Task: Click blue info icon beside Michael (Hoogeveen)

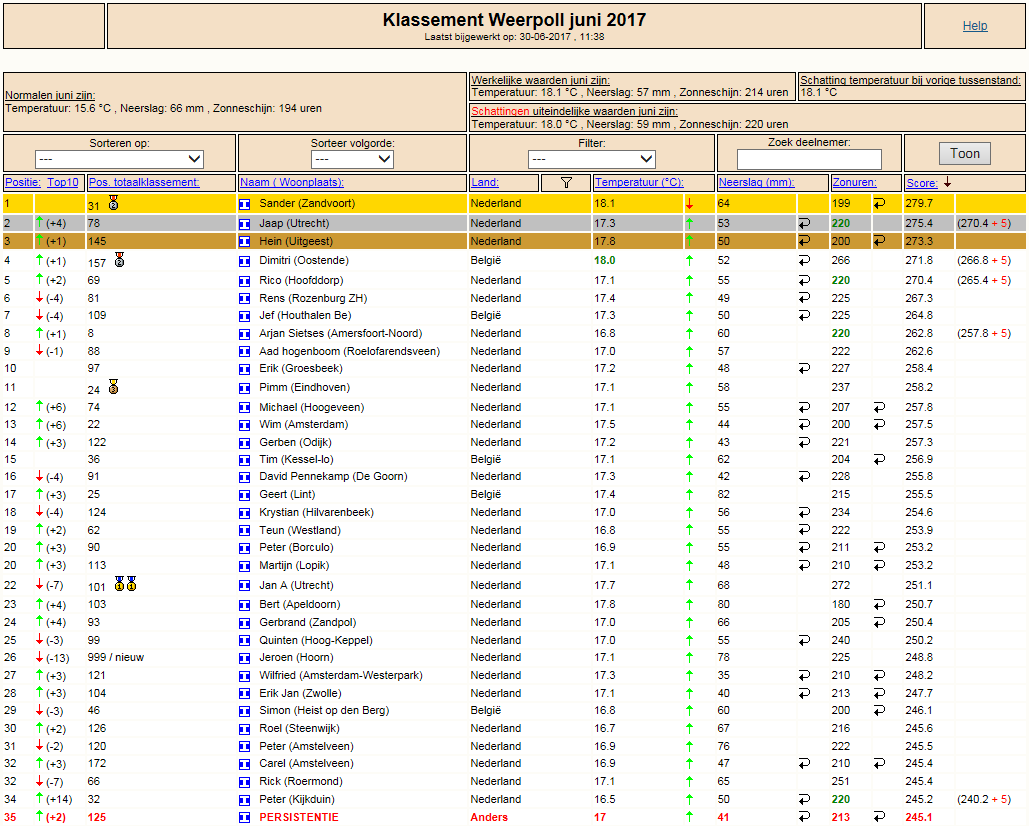Action: 245,407
